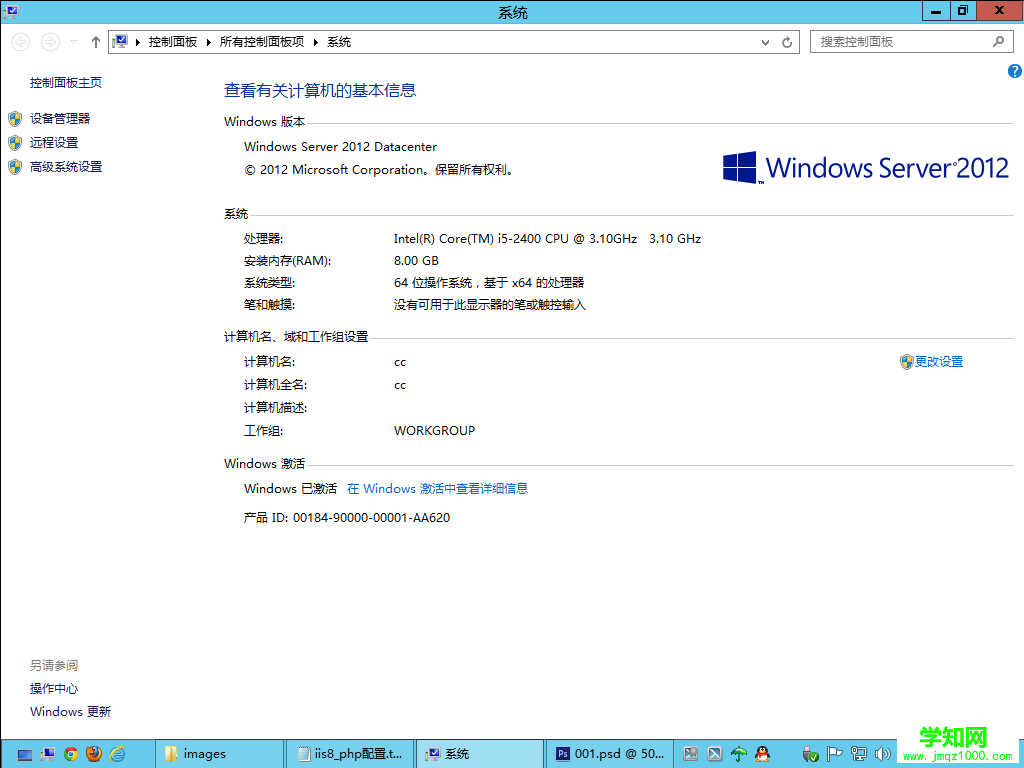Viewport: 1024px width, 768px height.
Task: Open the recent locations dropdown arrow
Action: click(x=74, y=42)
